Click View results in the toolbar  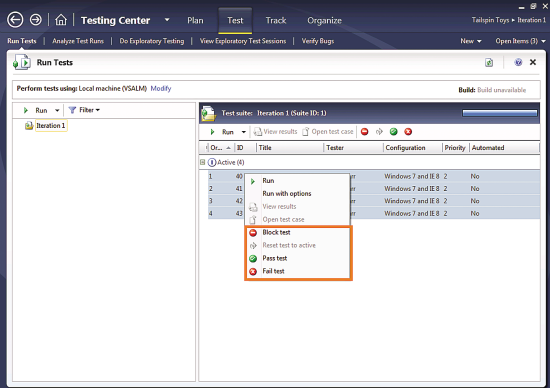pyautogui.click(x=275, y=132)
